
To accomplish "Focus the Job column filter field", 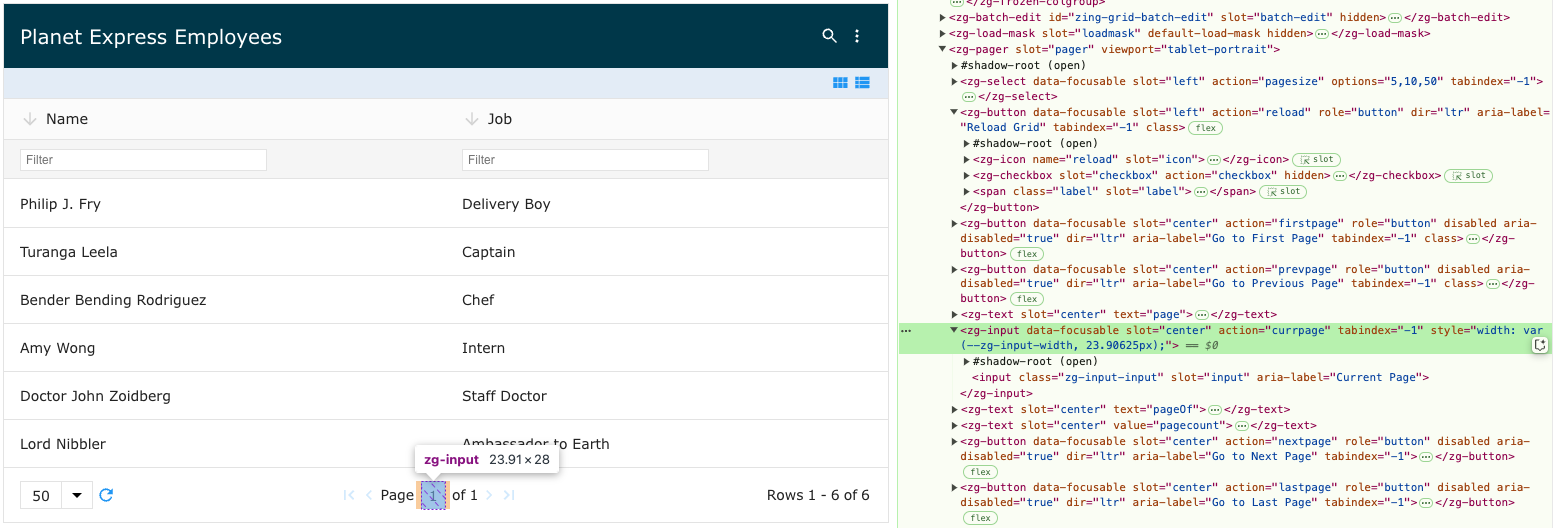I will tap(585, 160).
